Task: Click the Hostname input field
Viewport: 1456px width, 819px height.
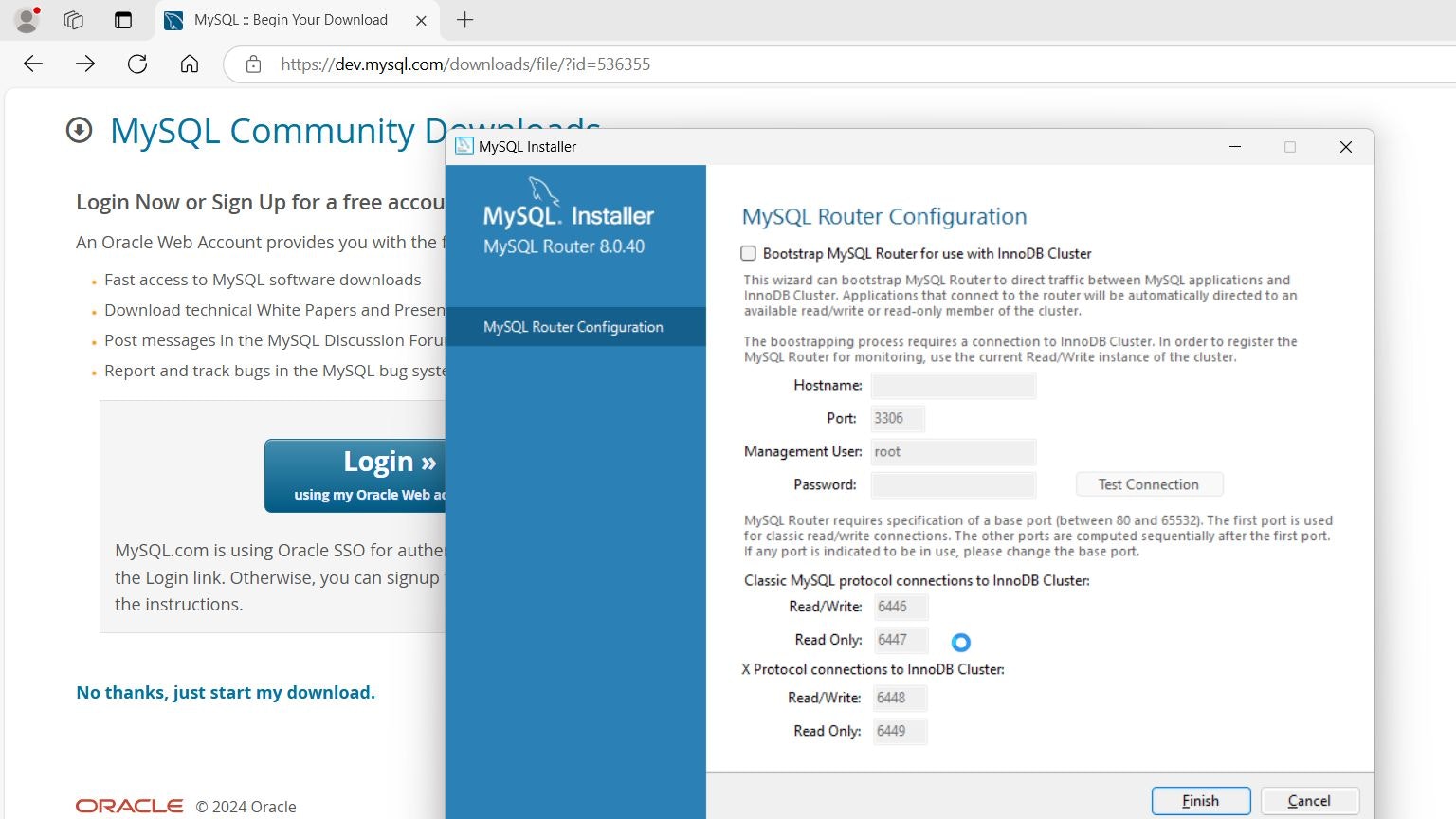Action: click(953, 385)
